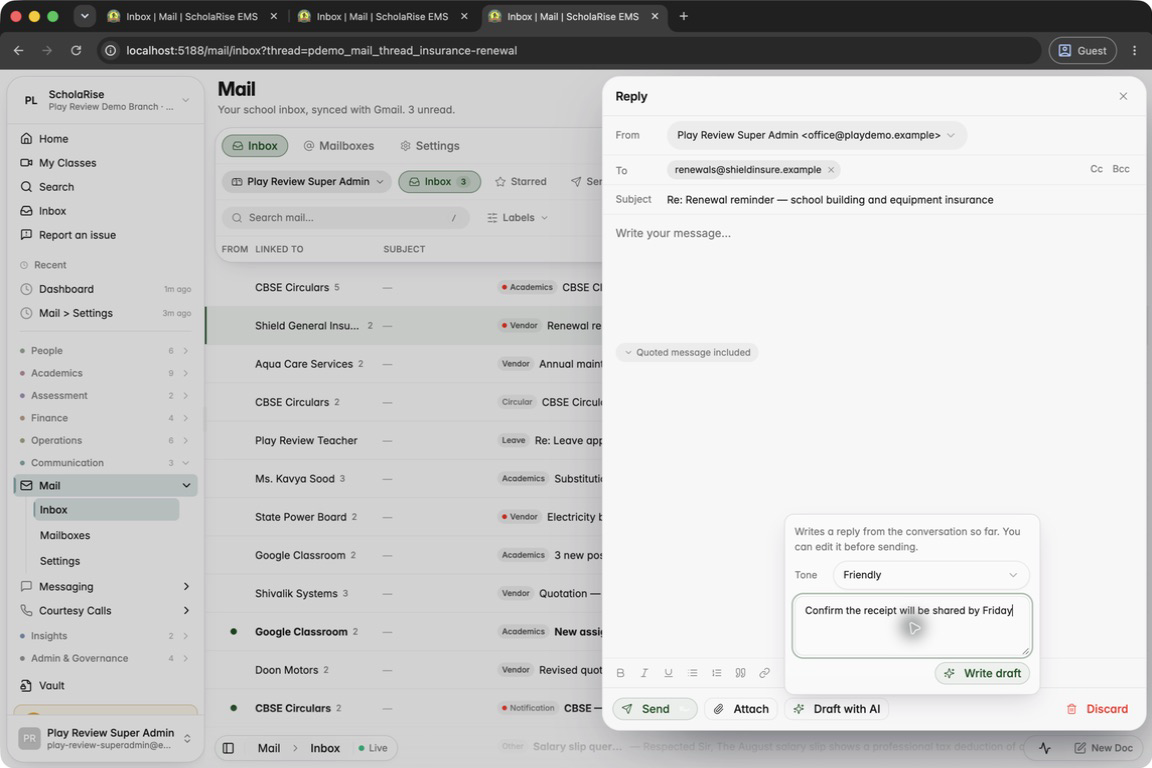Image resolution: width=1152 pixels, height=768 pixels.
Task: Click the browser address bar
Action: [569, 51]
